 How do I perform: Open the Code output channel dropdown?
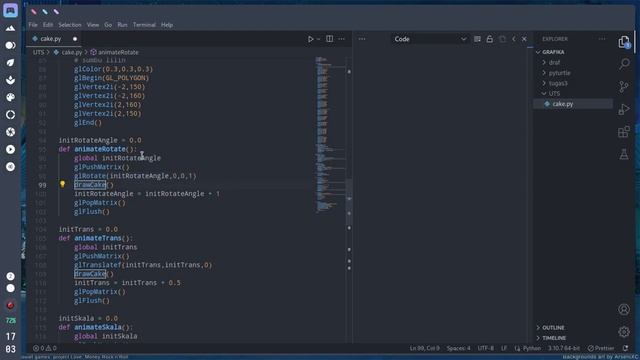tap(430, 39)
